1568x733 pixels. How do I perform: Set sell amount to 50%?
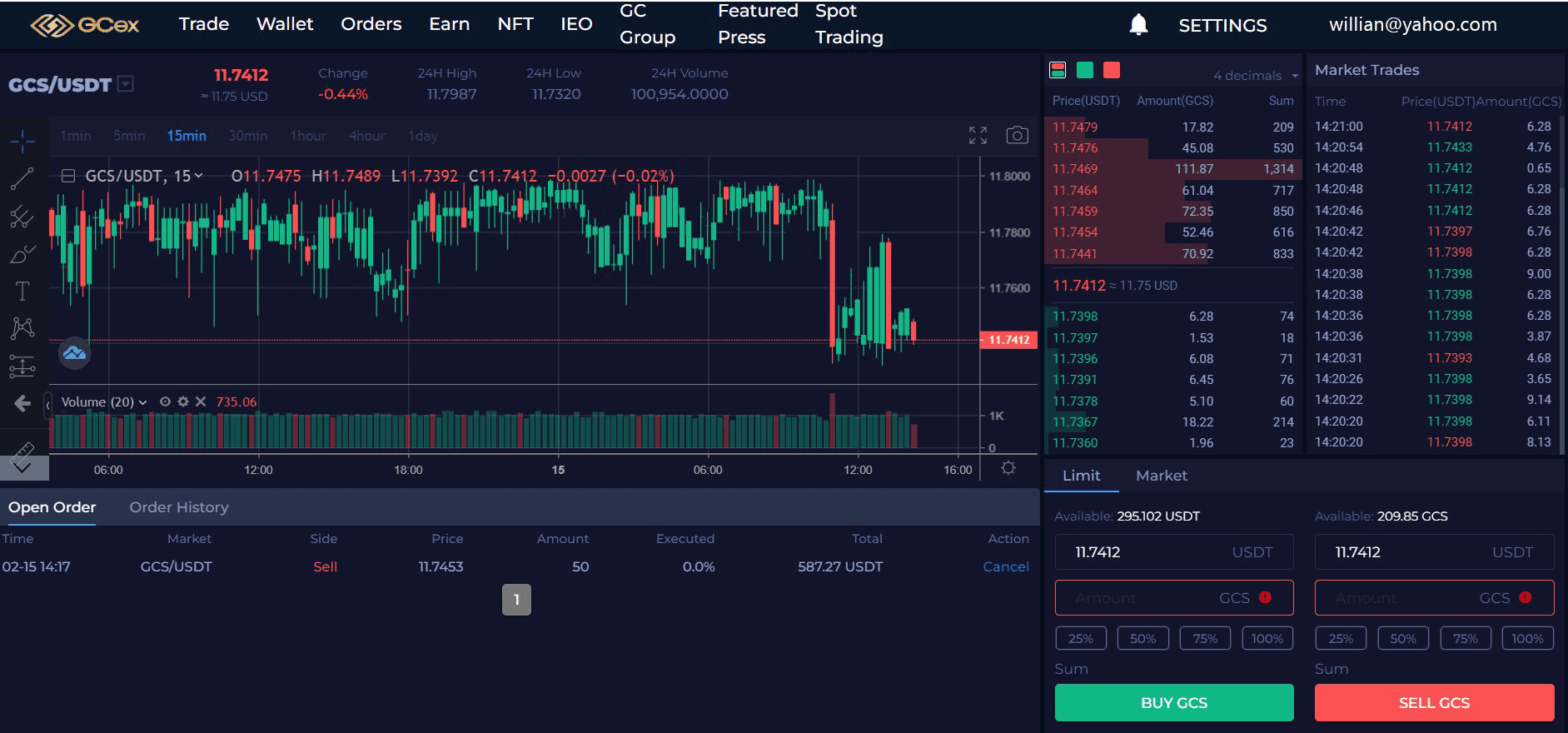(x=1403, y=638)
